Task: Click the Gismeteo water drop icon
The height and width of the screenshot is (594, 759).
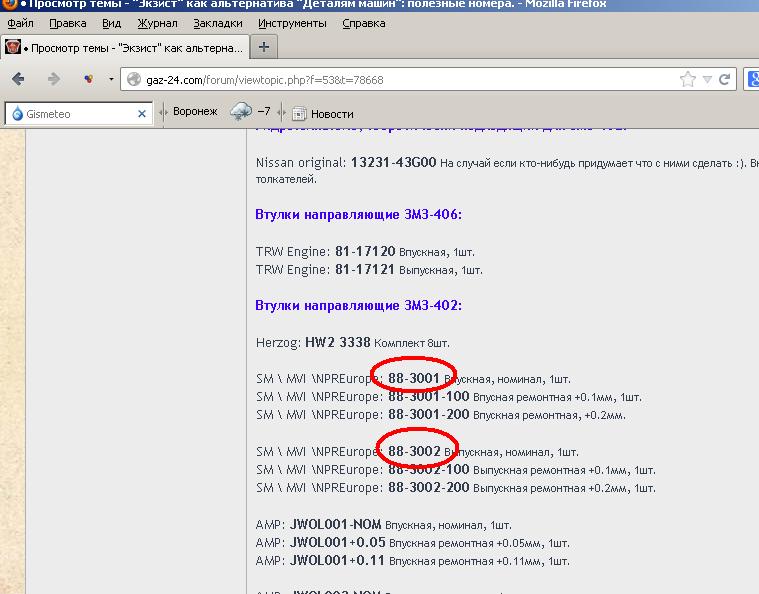Action: pyautogui.click(x=17, y=114)
